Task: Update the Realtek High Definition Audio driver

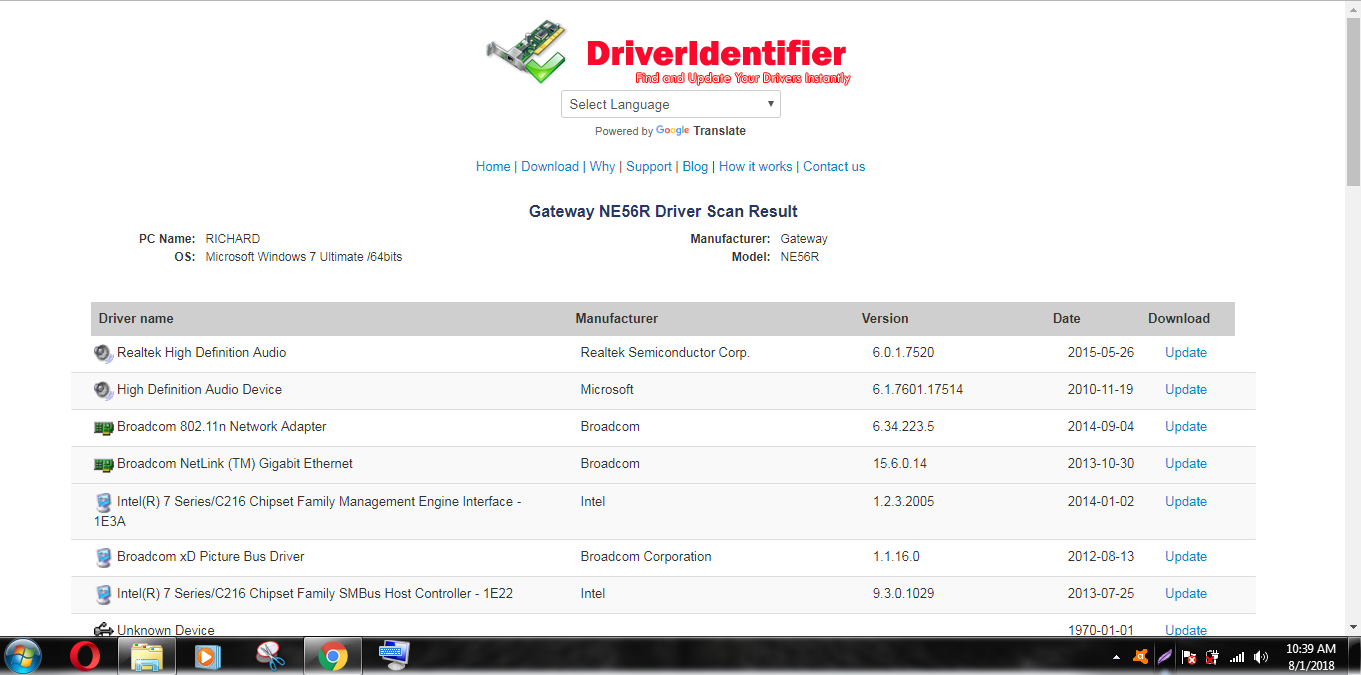Action: (x=1186, y=353)
